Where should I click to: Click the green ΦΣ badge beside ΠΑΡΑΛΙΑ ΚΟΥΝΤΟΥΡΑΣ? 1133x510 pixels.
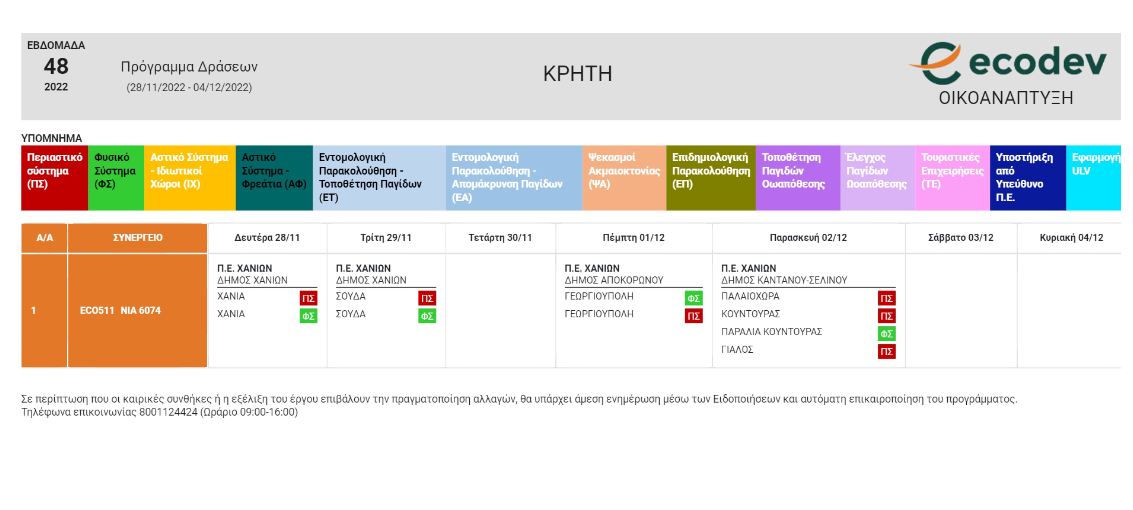pos(886,333)
